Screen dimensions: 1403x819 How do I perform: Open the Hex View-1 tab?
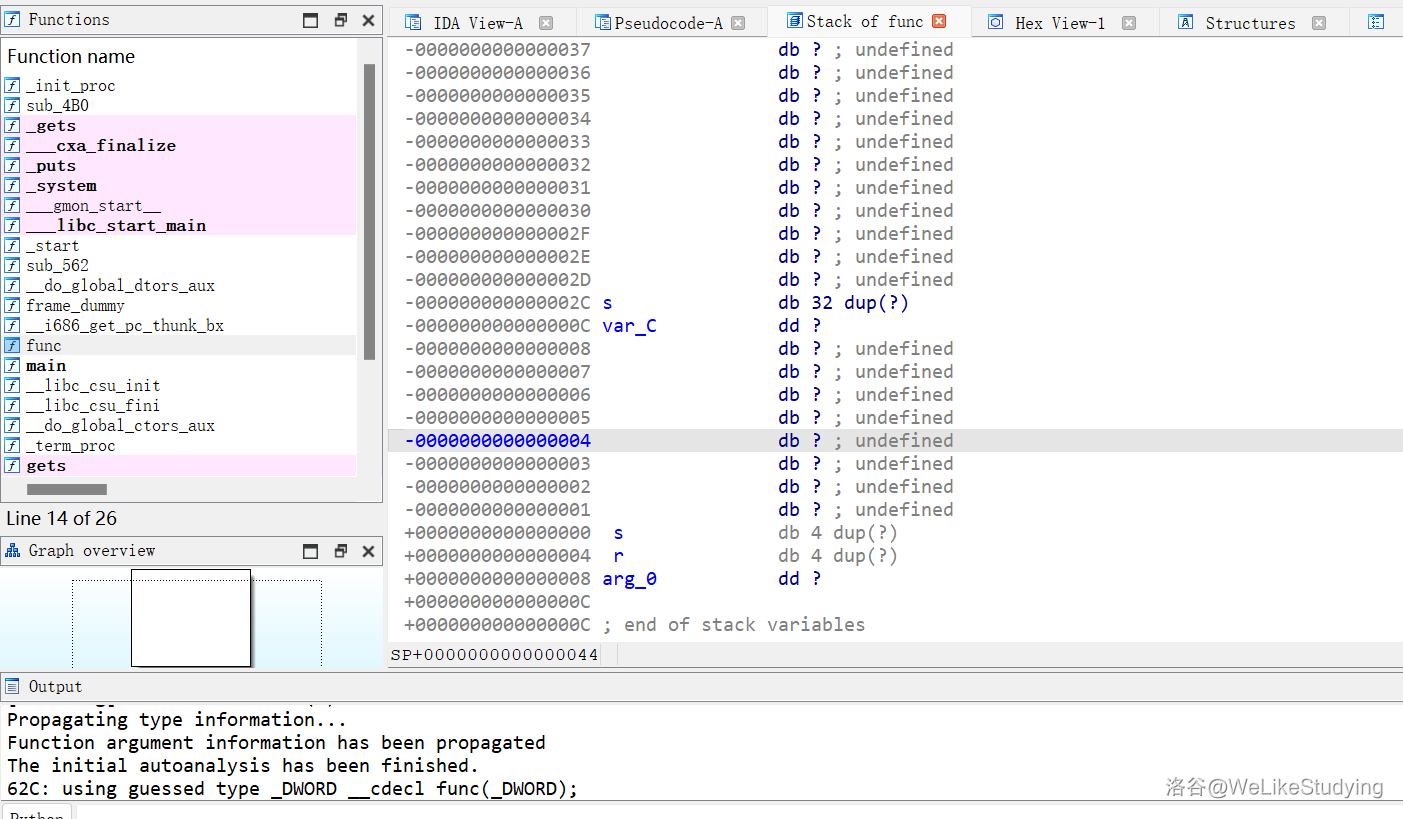click(x=1059, y=23)
